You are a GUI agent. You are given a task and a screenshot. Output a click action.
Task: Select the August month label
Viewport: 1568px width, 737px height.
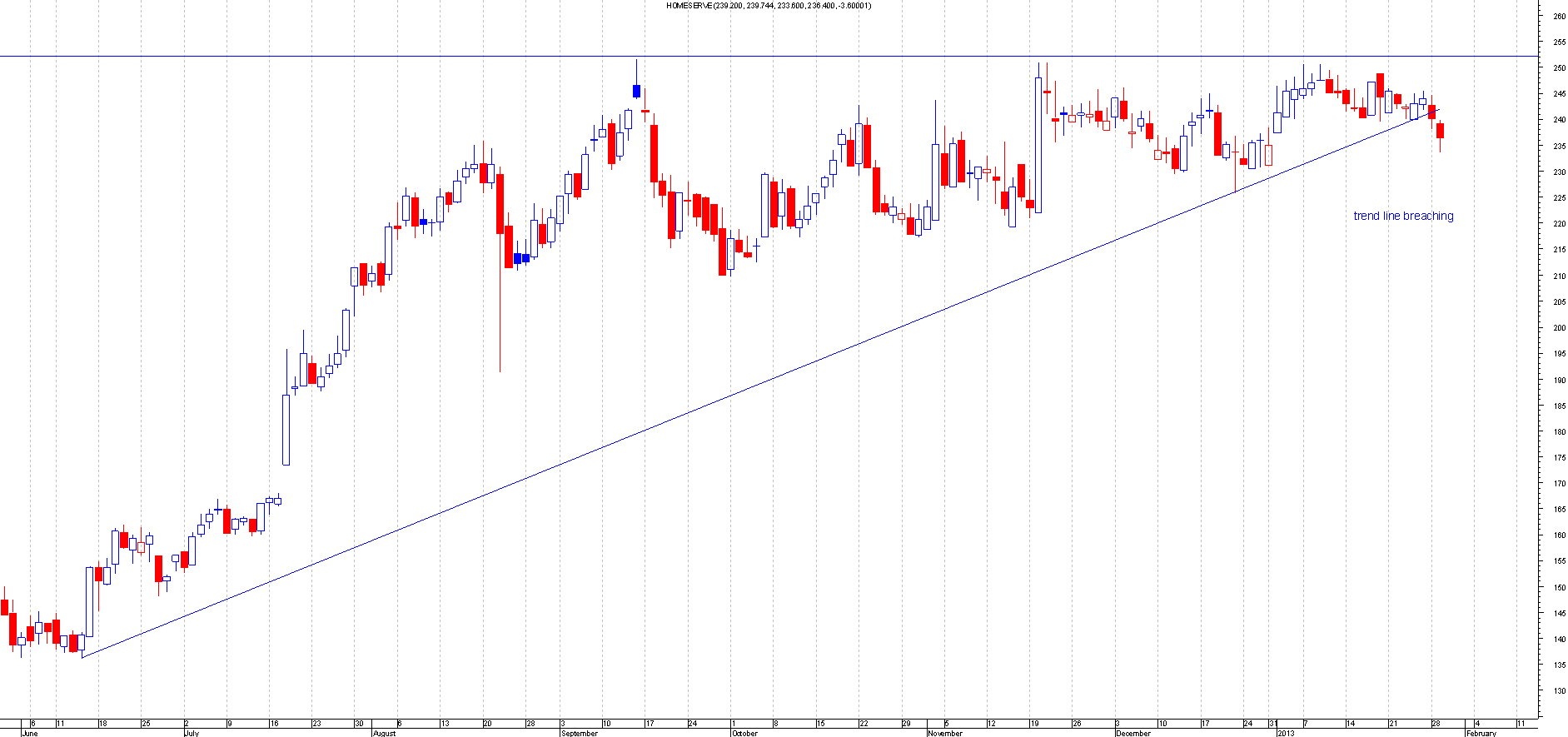pyautogui.click(x=384, y=734)
